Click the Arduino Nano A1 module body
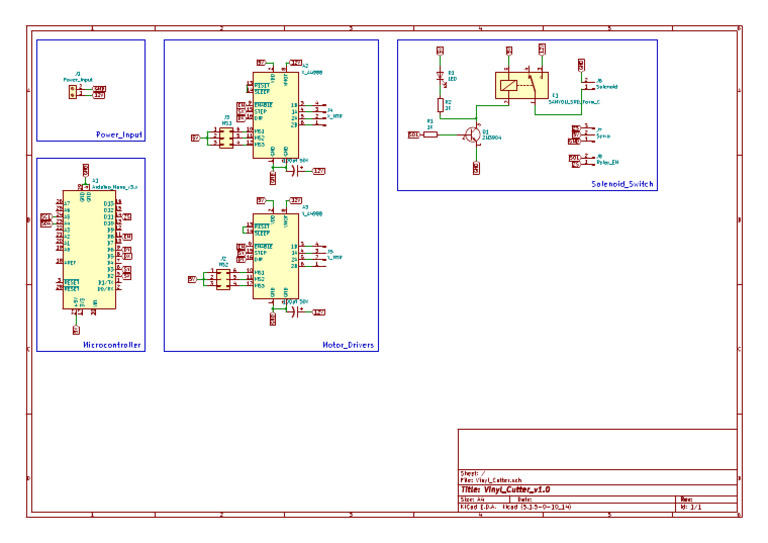768x543 pixels. pos(89,250)
